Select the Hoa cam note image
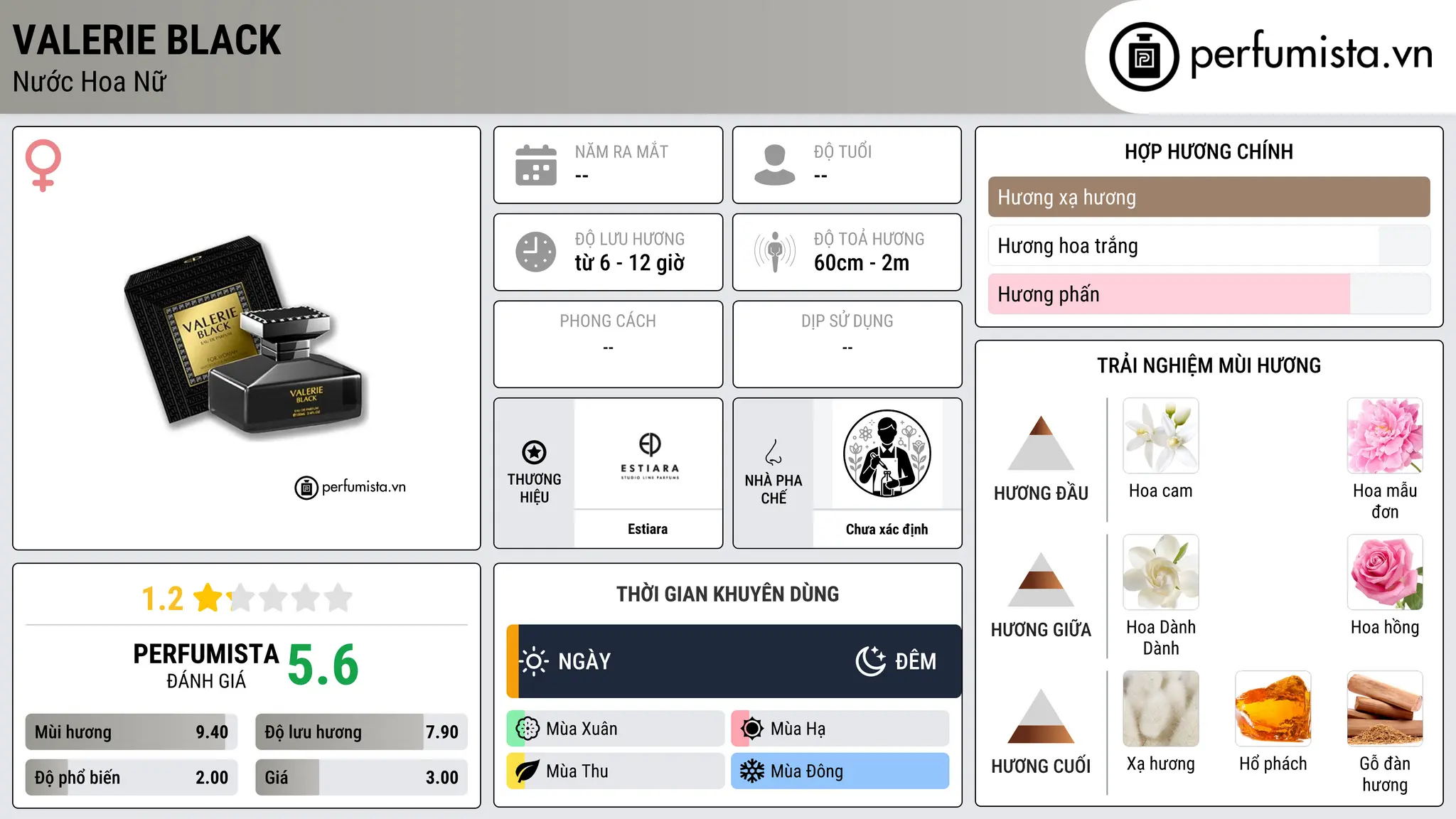 click(x=1160, y=436)
